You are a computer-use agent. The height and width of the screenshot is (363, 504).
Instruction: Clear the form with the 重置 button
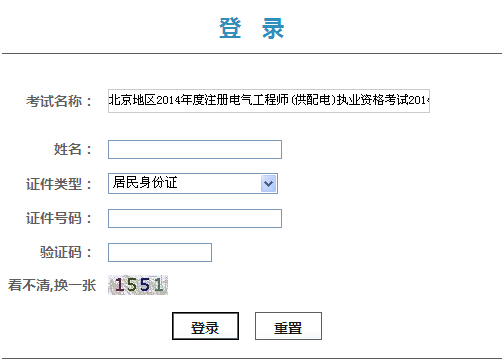288,326
